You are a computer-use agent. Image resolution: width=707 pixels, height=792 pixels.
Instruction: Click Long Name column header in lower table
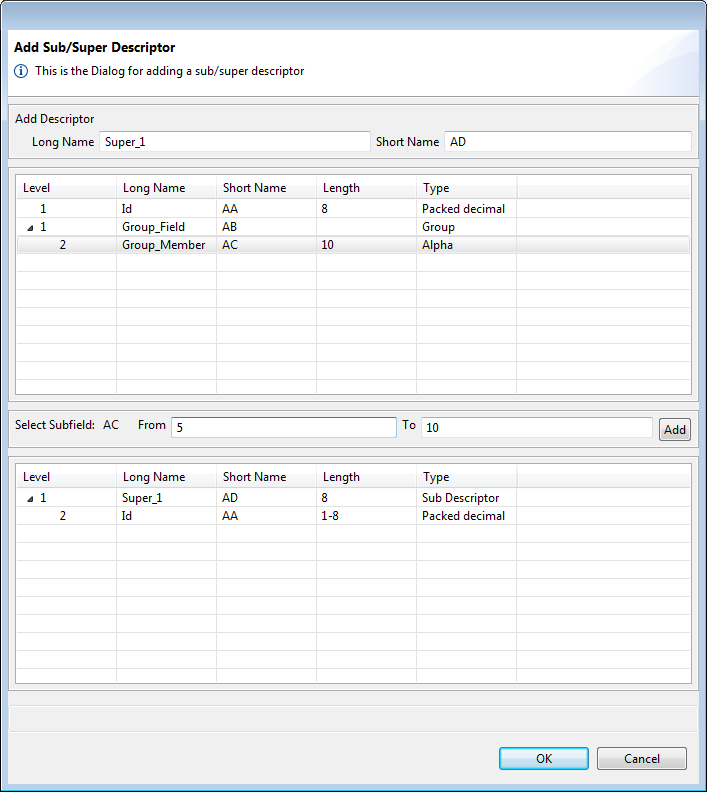167,477
